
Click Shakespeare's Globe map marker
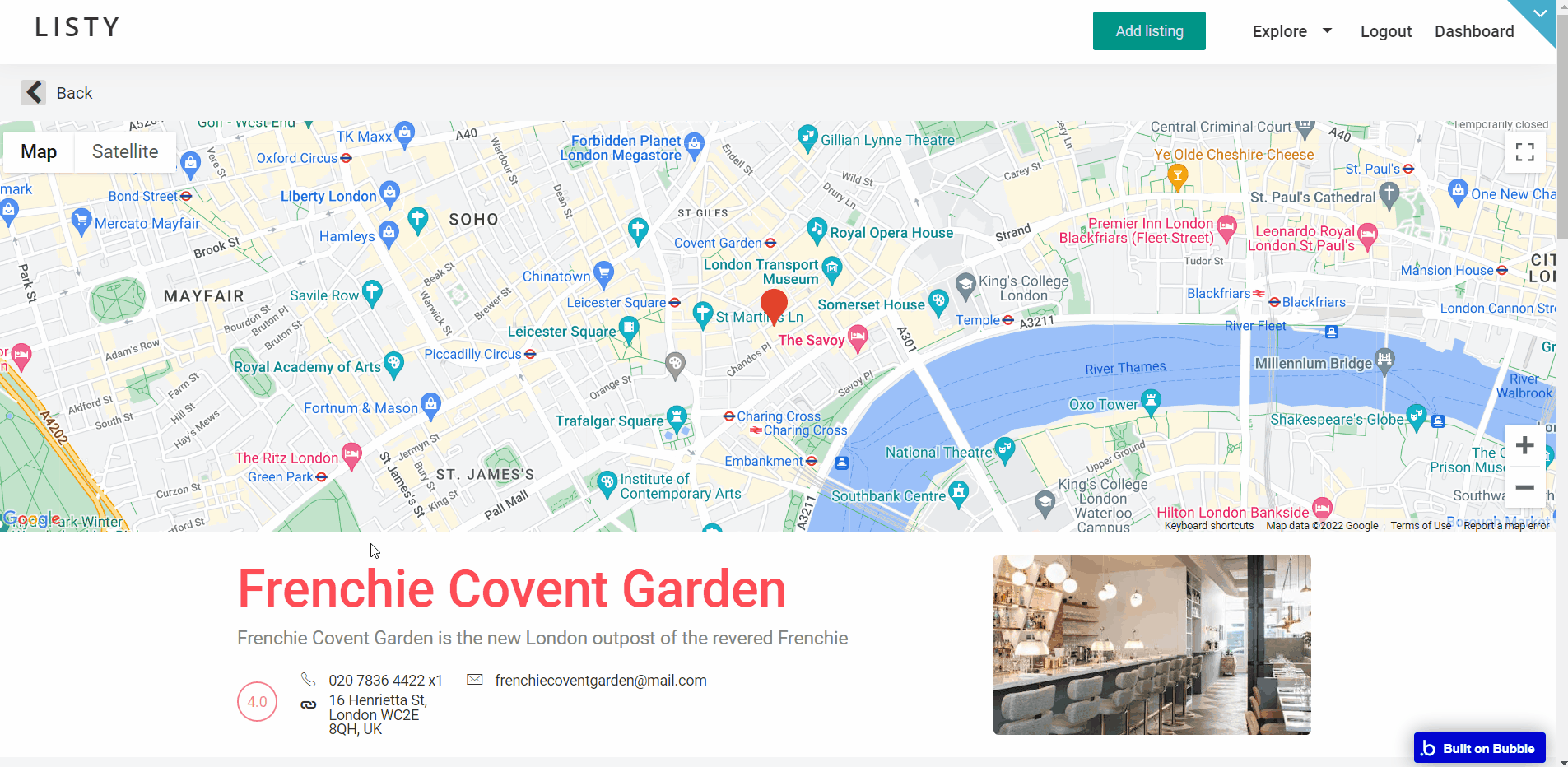click(x=1416, y=416)
